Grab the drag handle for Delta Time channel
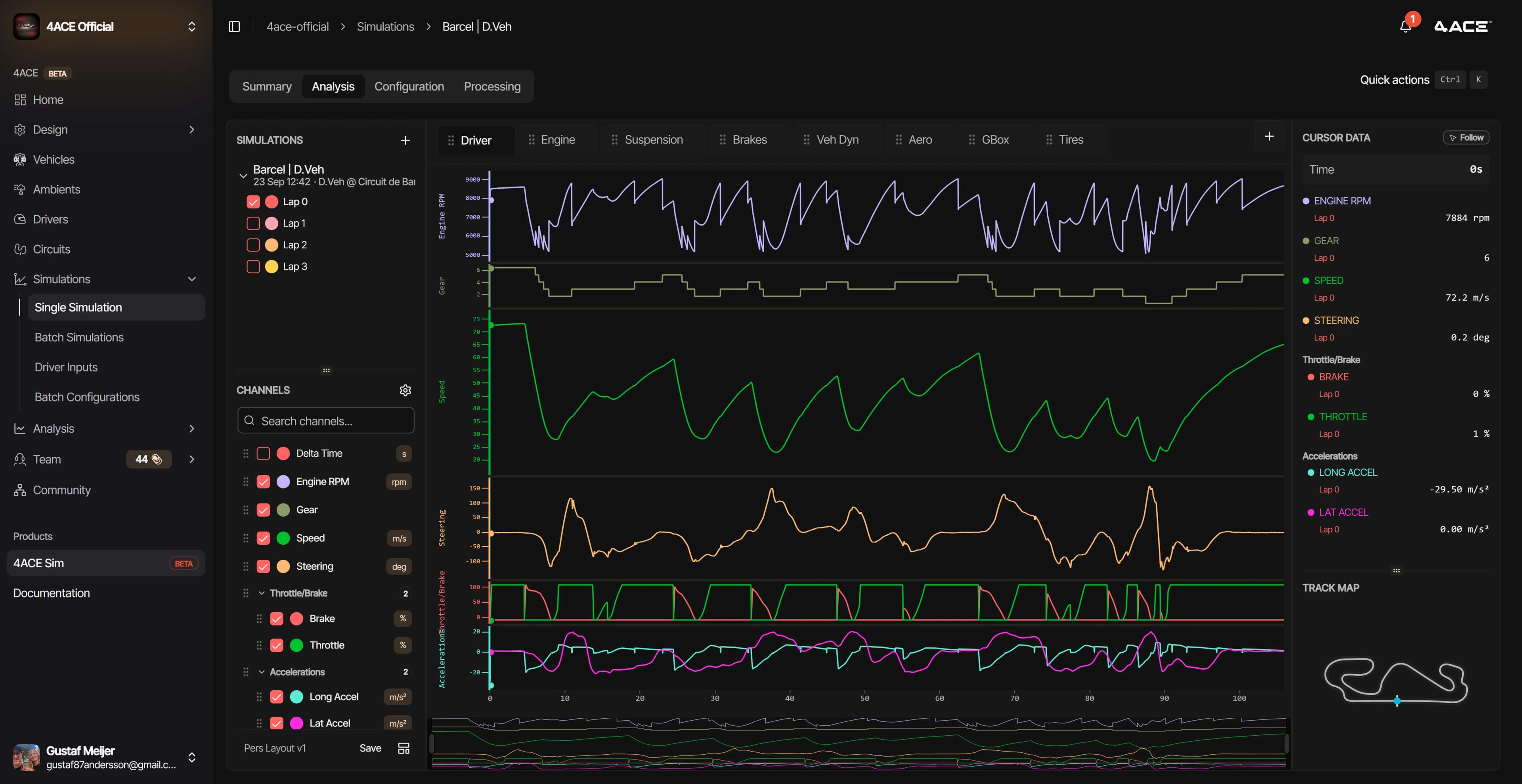1522x784 pixels. [246, 453]
